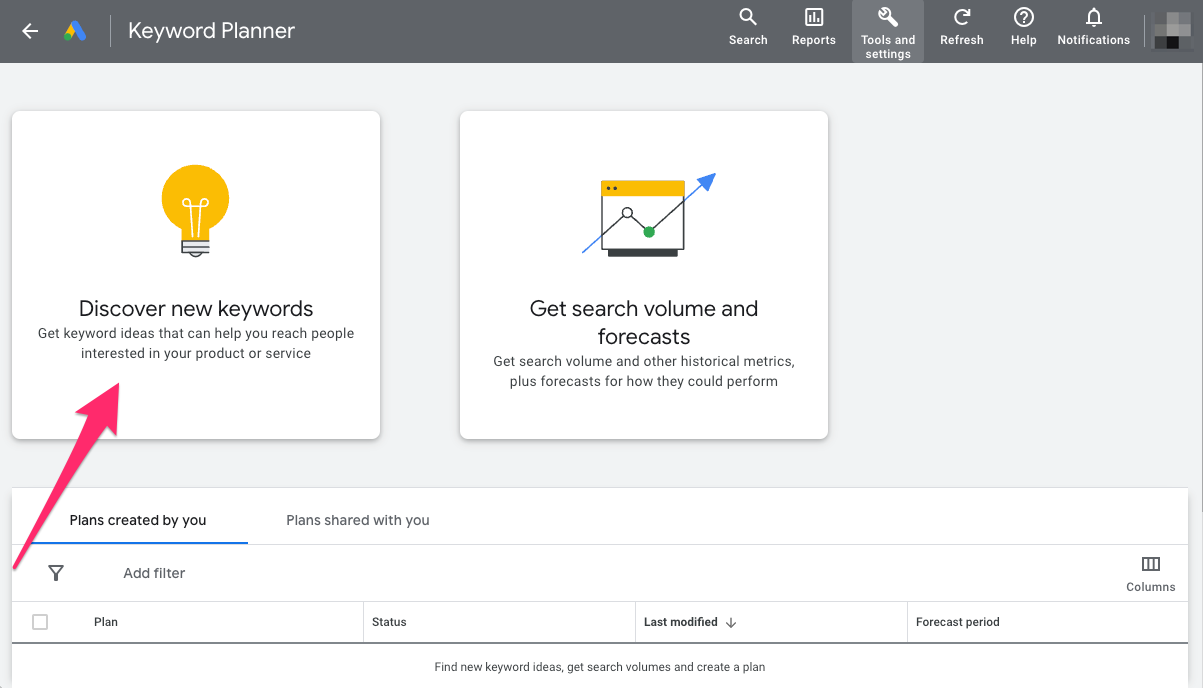The width and height of the screenshot is (1203, 688).
Task: Open the Columns selector
Action: pos(1151,574)
